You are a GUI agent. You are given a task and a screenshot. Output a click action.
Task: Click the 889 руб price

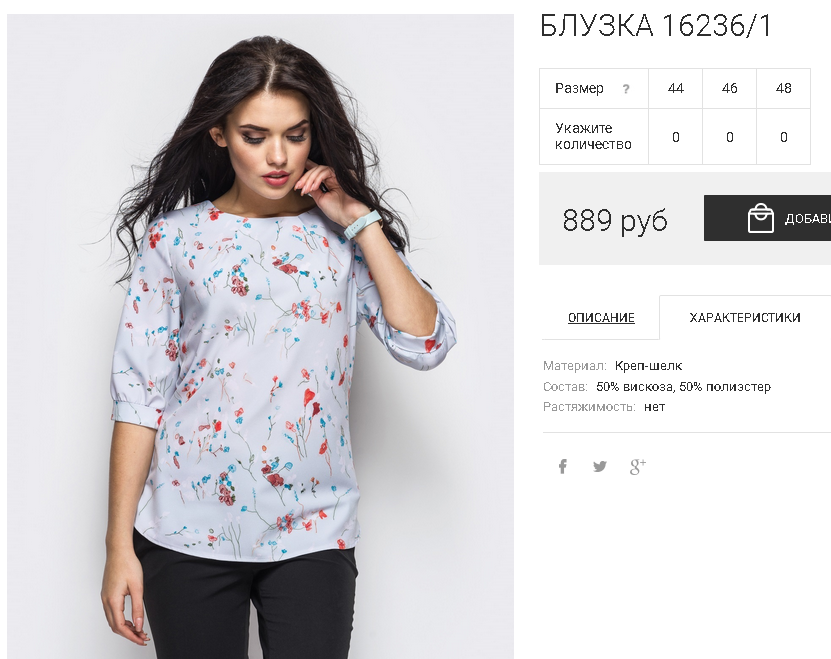(x=615, y=220)
